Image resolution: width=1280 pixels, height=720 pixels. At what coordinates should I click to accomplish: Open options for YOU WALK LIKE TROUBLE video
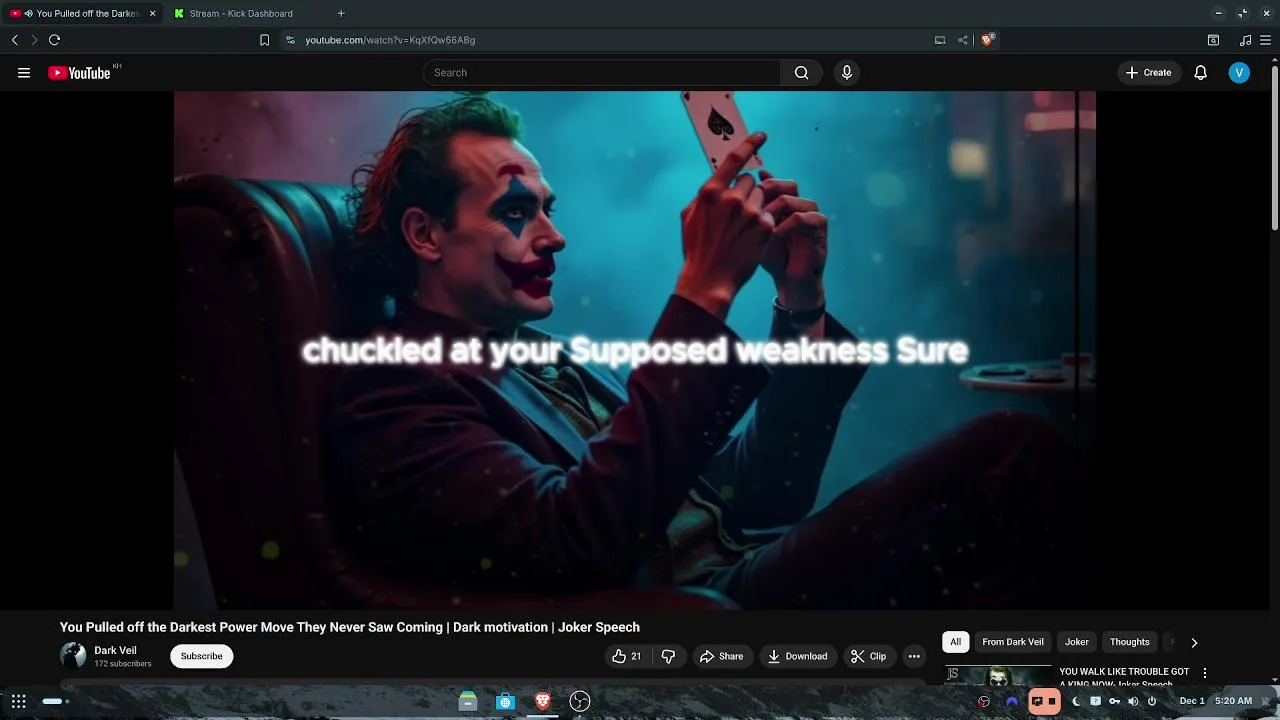click(1205, 673)
